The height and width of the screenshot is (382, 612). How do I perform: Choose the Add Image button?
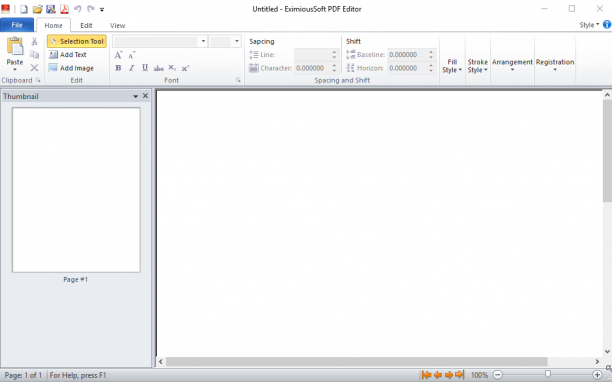[71, 68]
